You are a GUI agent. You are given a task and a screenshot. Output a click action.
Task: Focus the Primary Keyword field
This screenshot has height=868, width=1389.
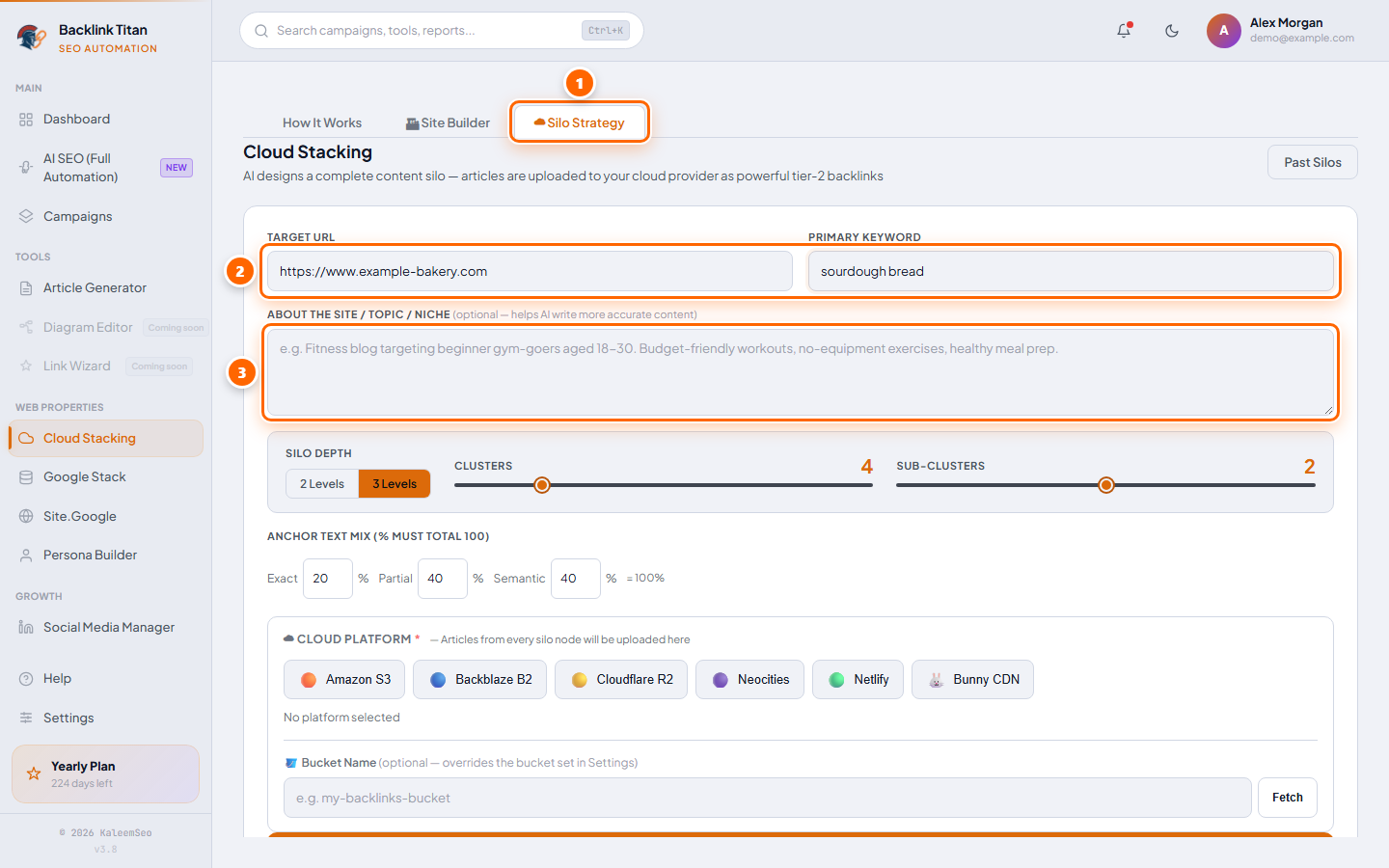coord(1071,271)
